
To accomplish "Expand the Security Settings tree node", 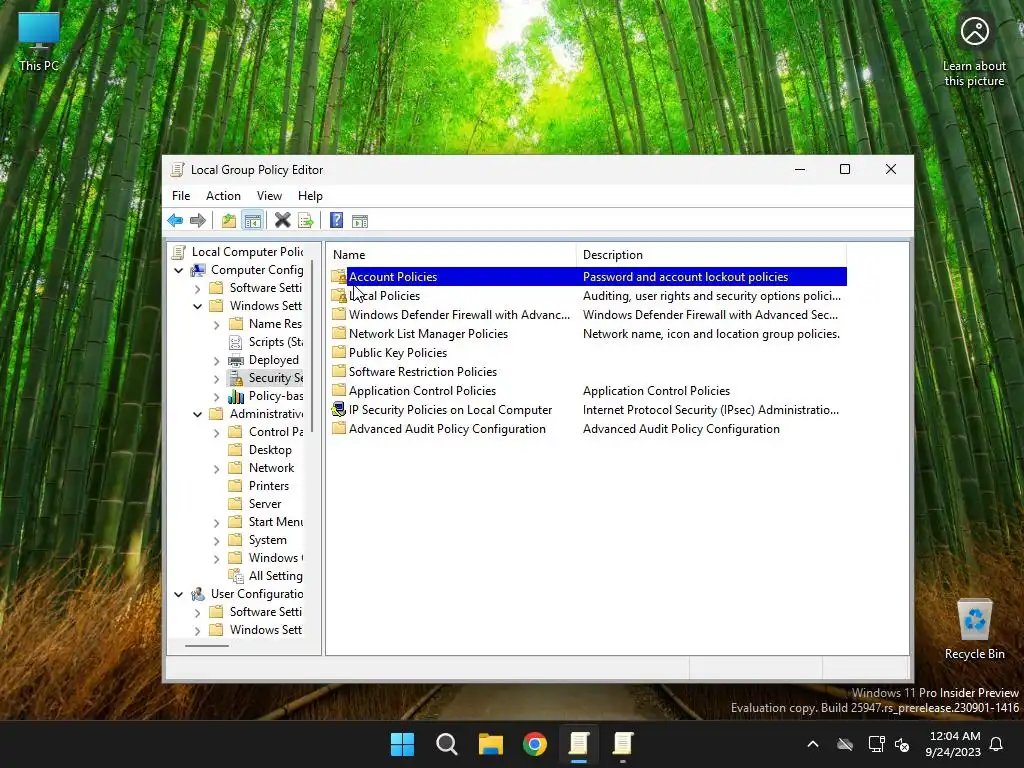I will pos(216,378).
